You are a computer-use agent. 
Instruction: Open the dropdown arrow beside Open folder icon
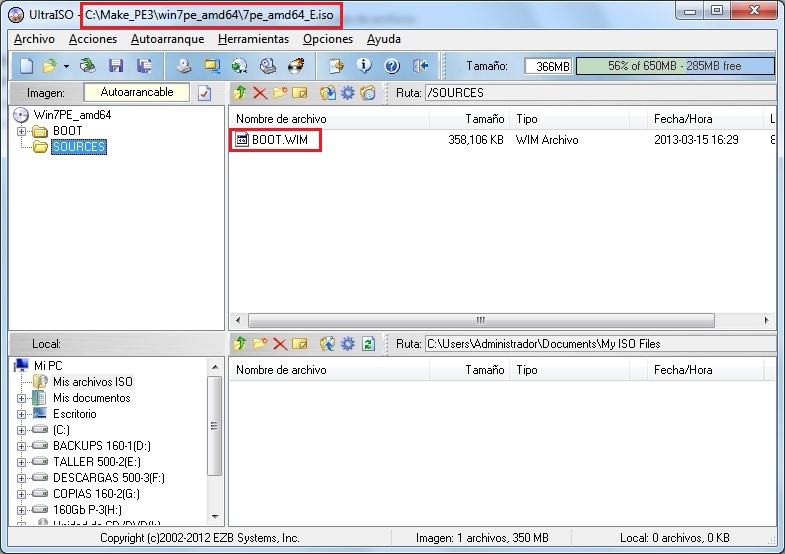coord(66,66)
